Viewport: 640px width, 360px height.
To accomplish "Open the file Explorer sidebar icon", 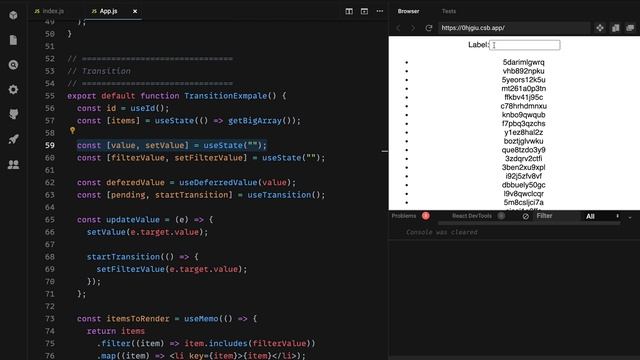I will (x=13, y=40).
